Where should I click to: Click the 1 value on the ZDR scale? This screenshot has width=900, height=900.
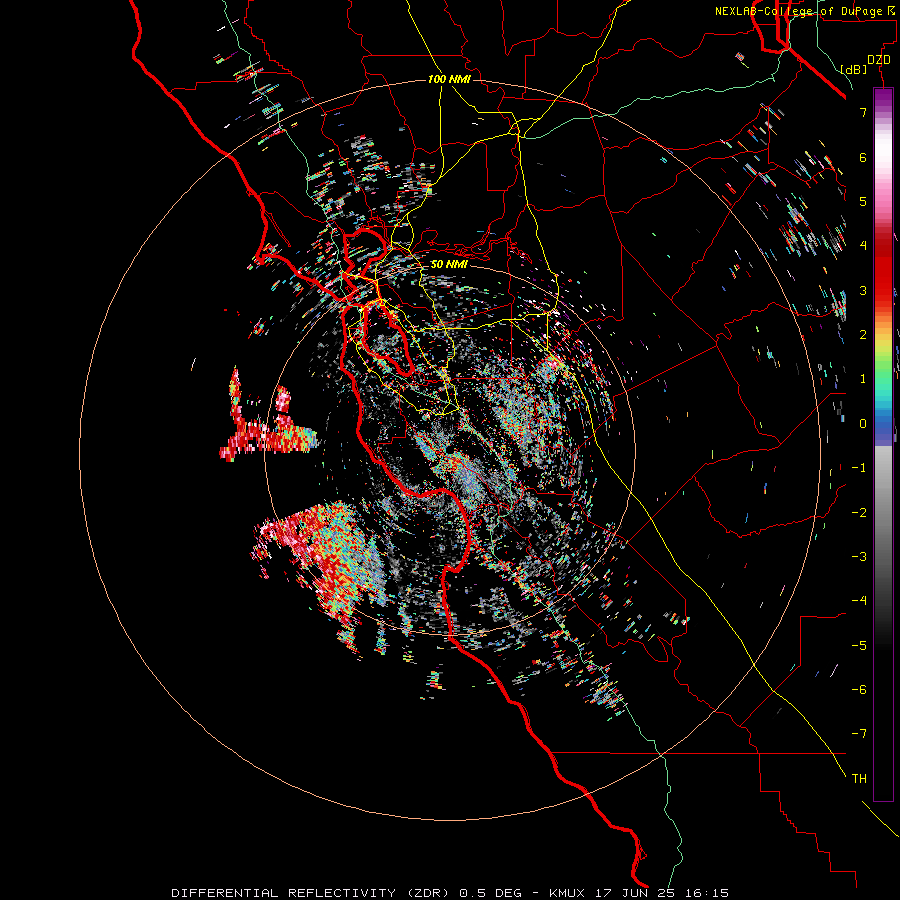(863, 379)
